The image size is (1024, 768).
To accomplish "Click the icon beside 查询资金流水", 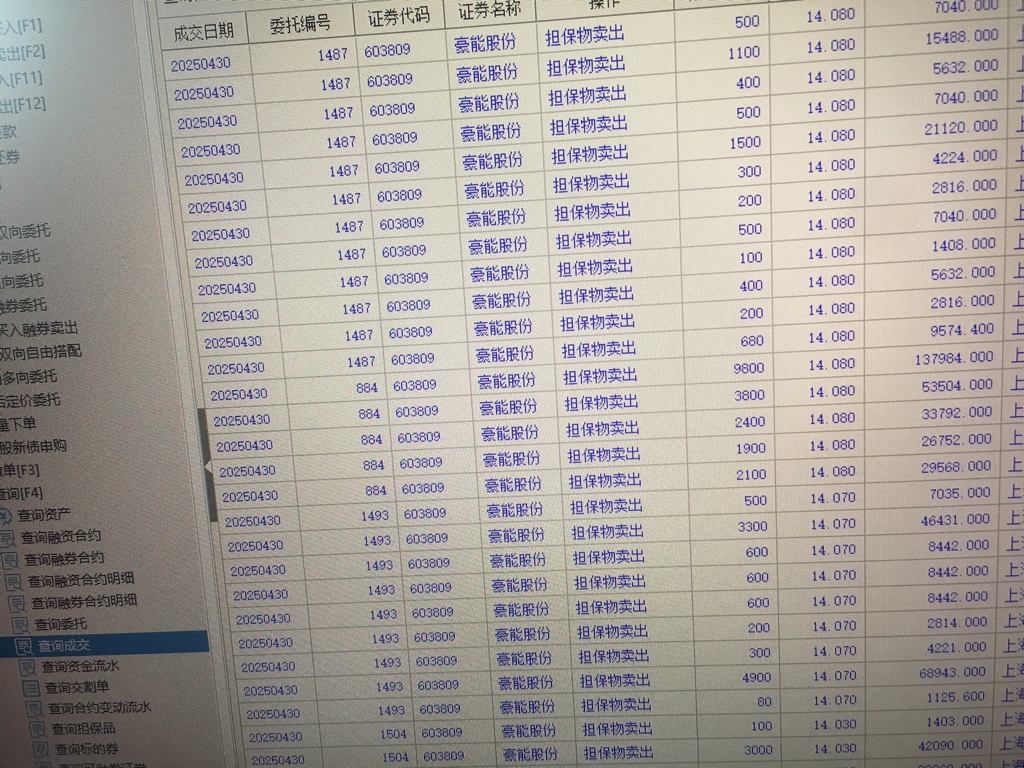I will pos(27,667).
